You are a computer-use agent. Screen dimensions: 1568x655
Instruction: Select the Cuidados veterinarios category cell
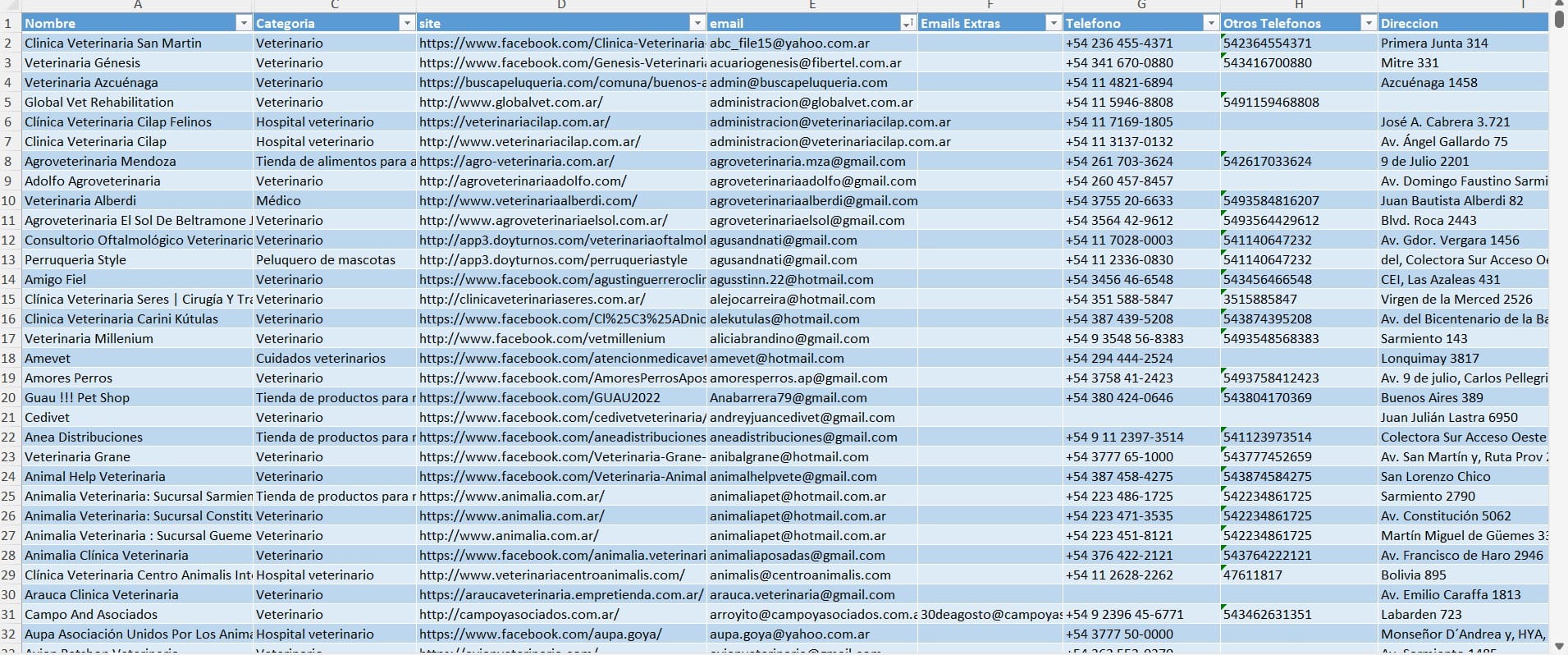pos(335,358)
